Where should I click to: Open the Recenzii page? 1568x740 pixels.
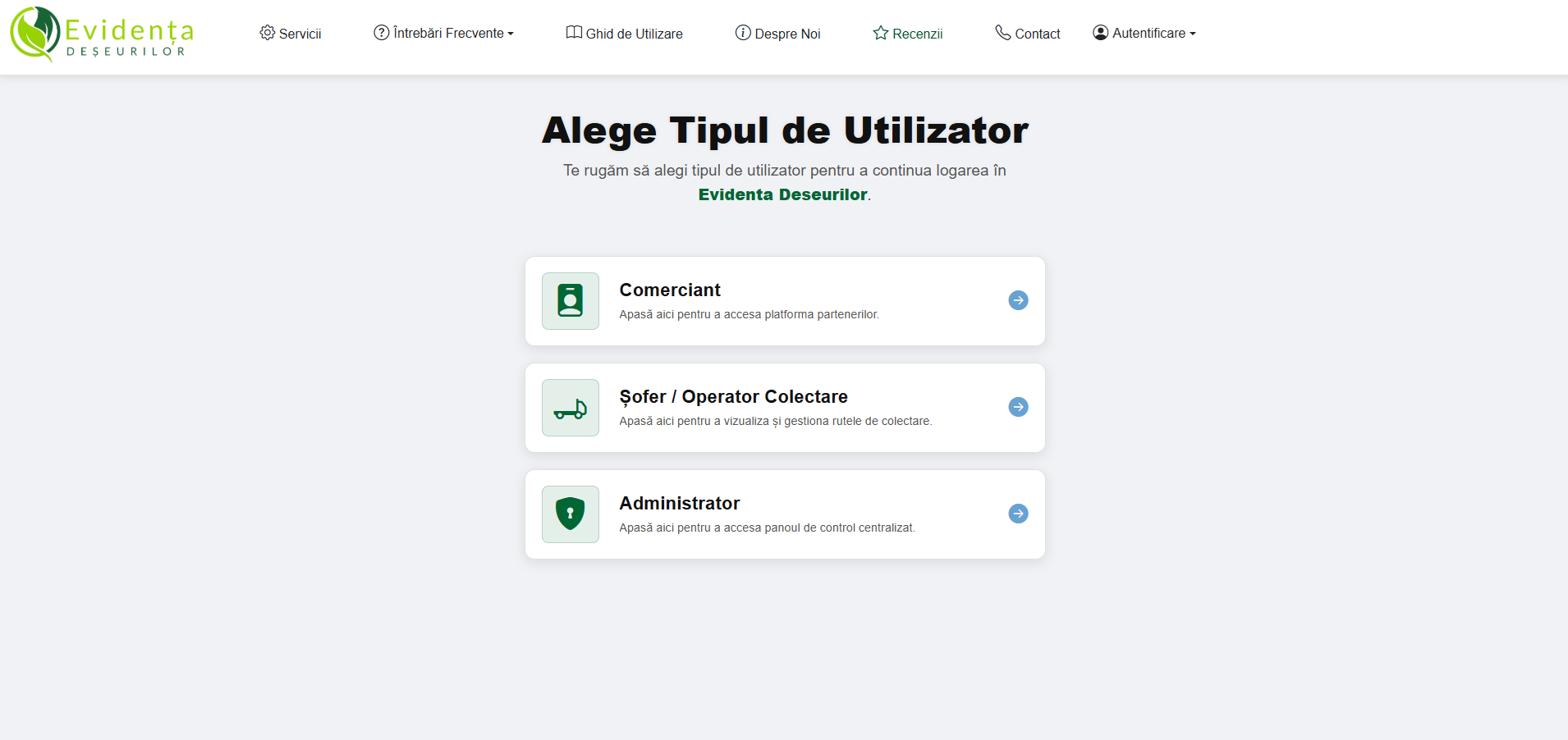(x=908, y=34)
